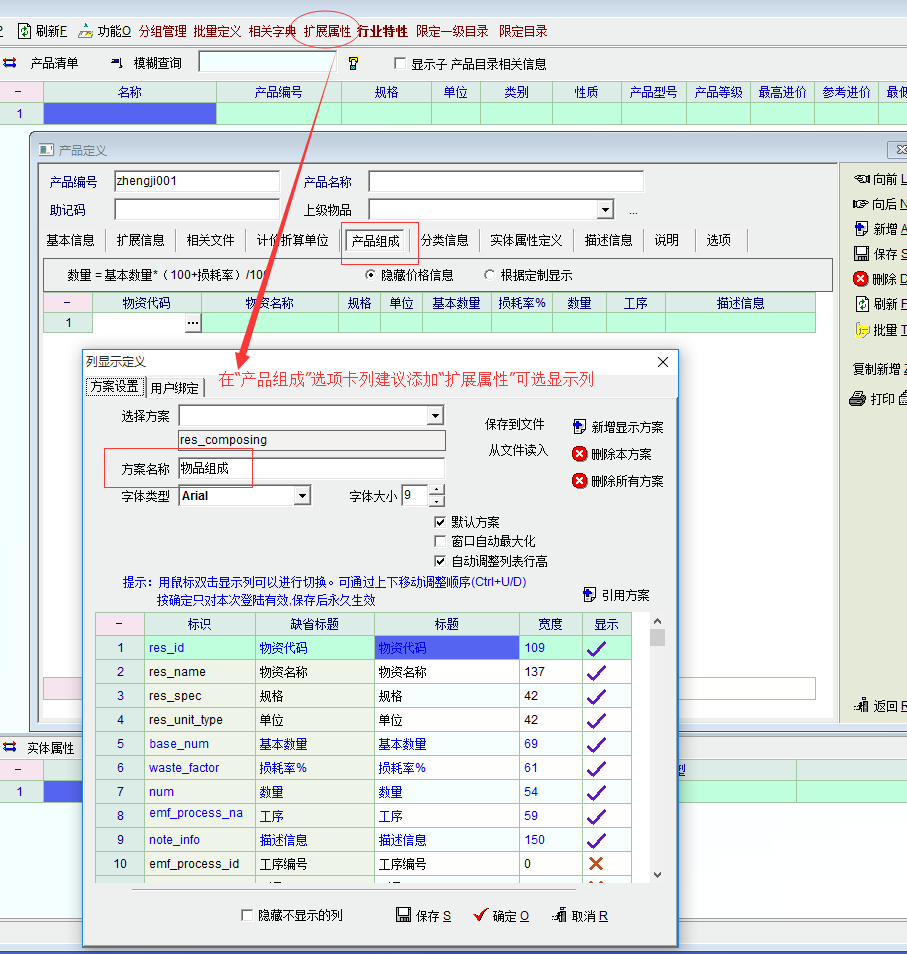The width and height of the screenshot is (907, 954).
Task: Check the hide undisplayed columns box (隐藏不显示的列)
Action: [x=247, y=915]
